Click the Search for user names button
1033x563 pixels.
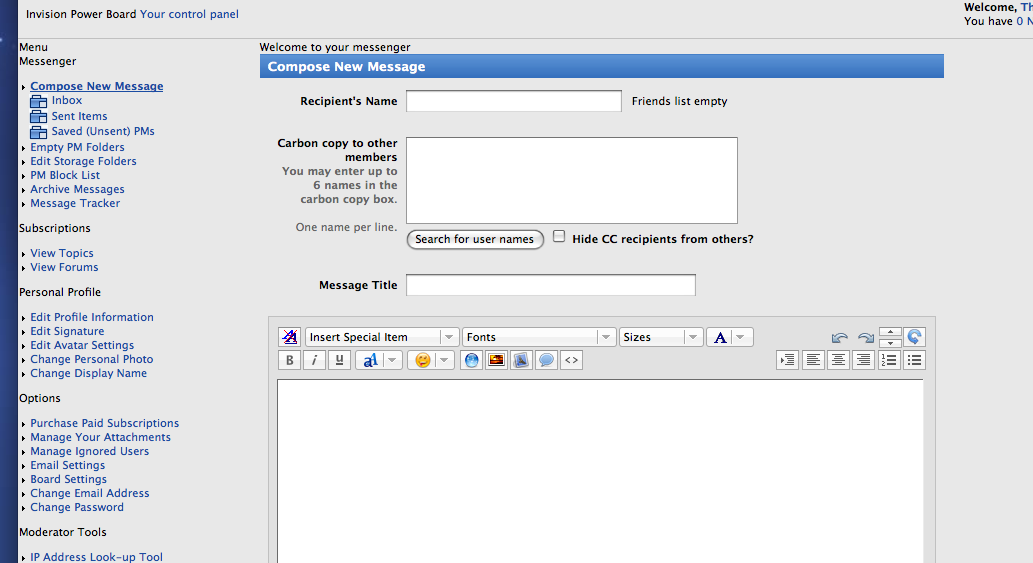475,239
